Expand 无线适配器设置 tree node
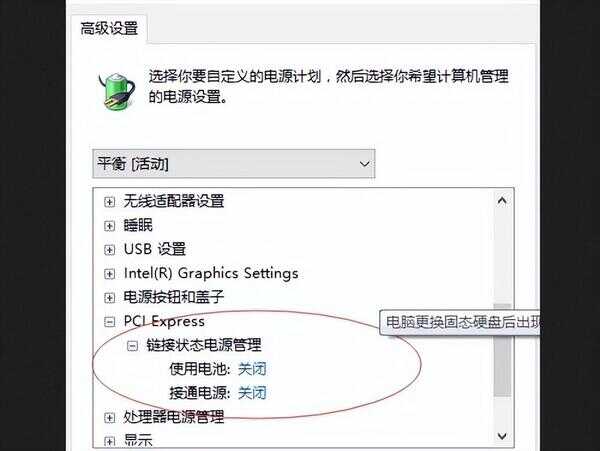This screenshot has width=600, height=451. (109, 202)
